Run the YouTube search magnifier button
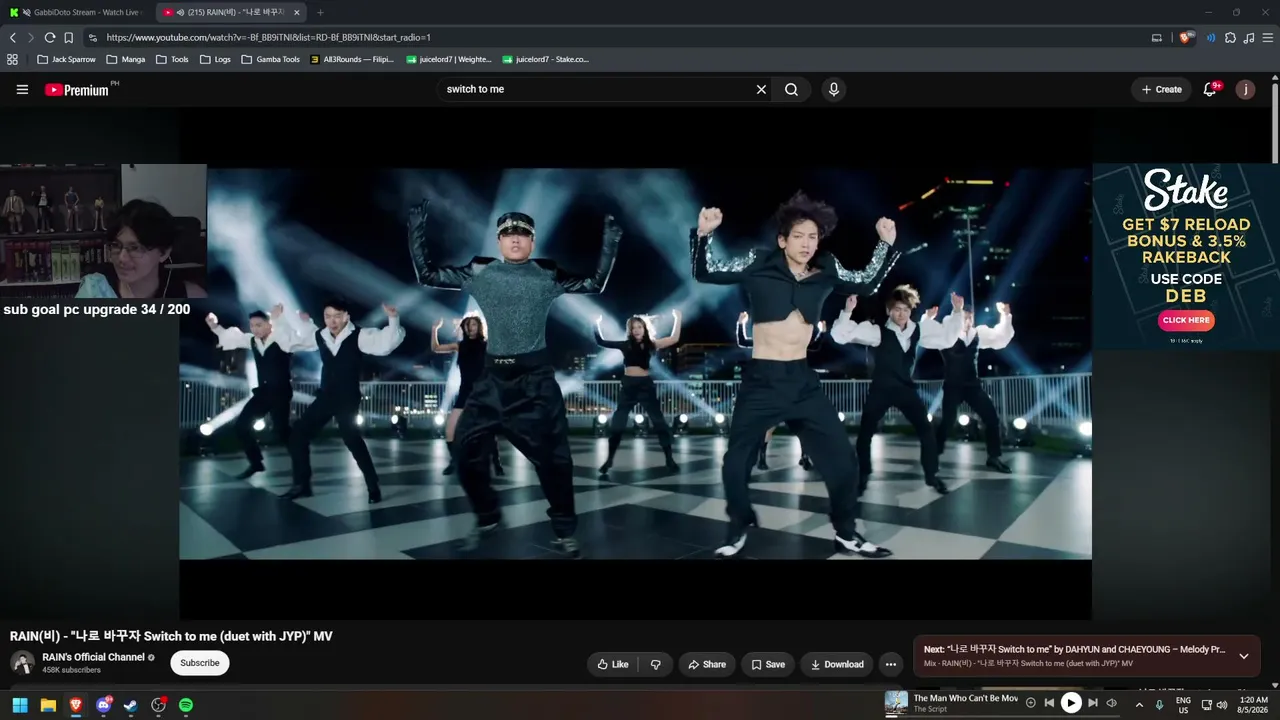 [791, 89]
